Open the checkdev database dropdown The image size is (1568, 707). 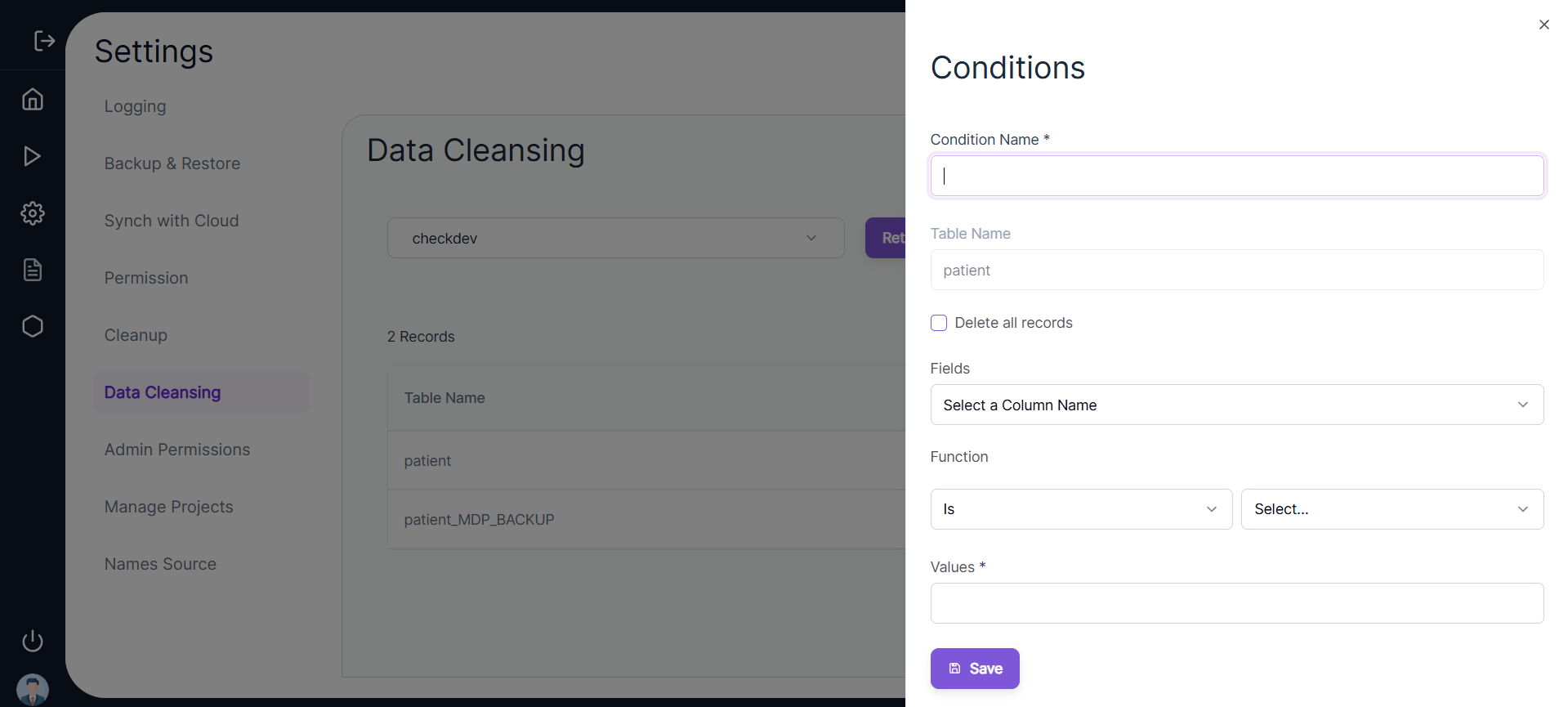tap(615, 238)
